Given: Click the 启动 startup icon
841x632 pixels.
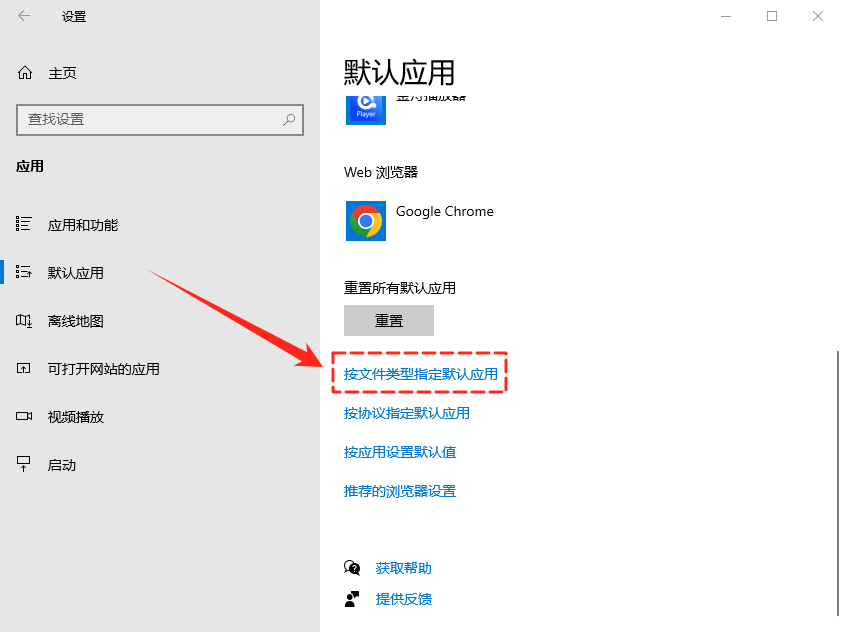Looking at the screenshot, I should (25, 465).
